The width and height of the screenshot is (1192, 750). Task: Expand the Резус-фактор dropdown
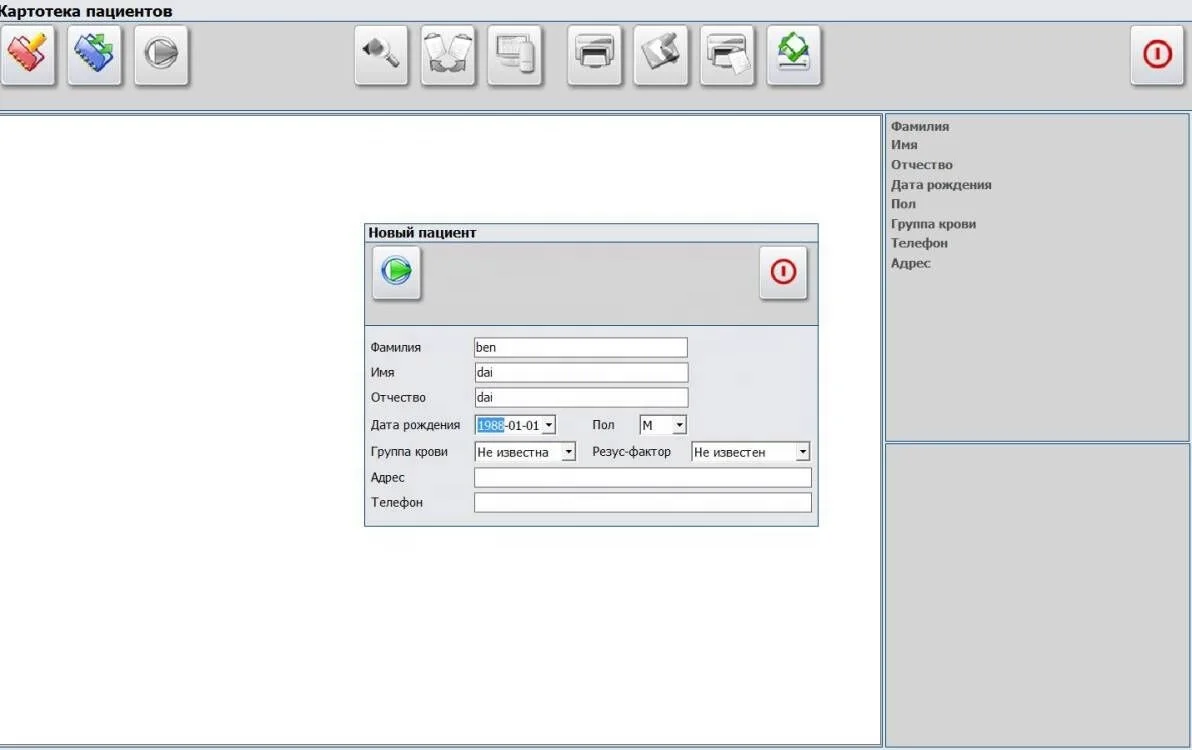(802, 452)
